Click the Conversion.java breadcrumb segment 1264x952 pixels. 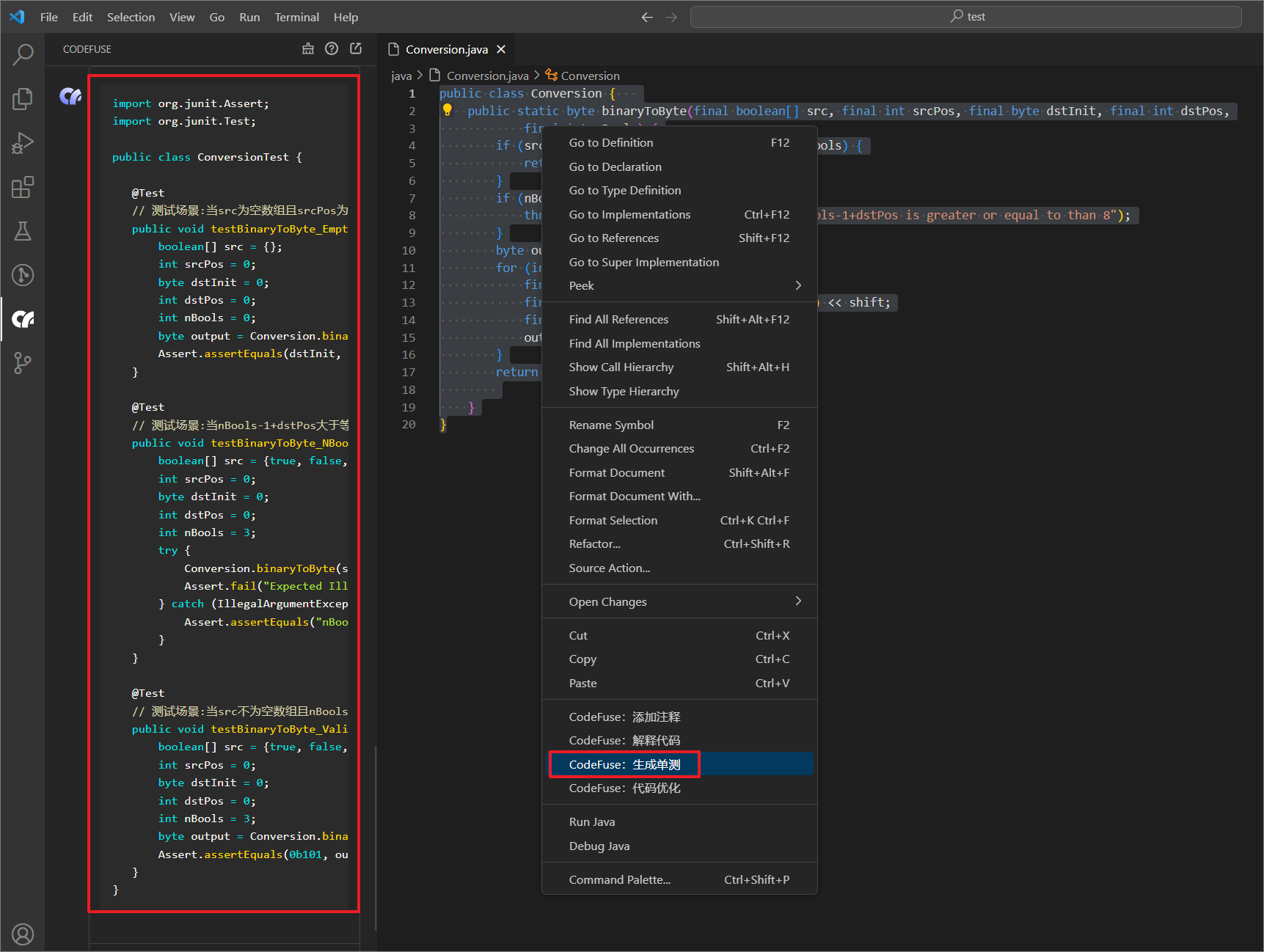point(479,76)
